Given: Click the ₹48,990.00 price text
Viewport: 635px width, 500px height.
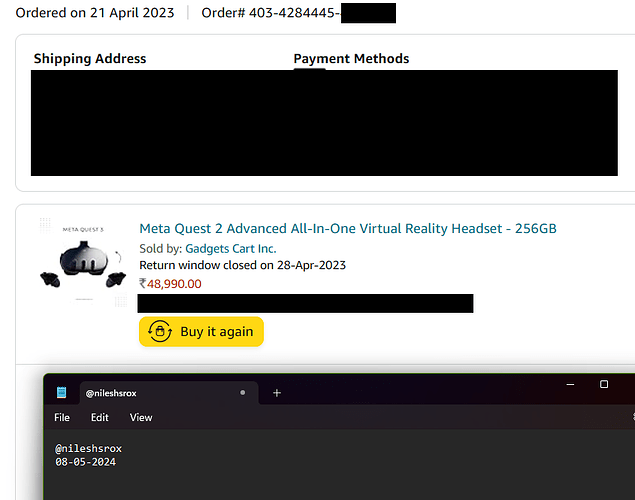Looking at the screenshot, I should (x=170, y=284).
